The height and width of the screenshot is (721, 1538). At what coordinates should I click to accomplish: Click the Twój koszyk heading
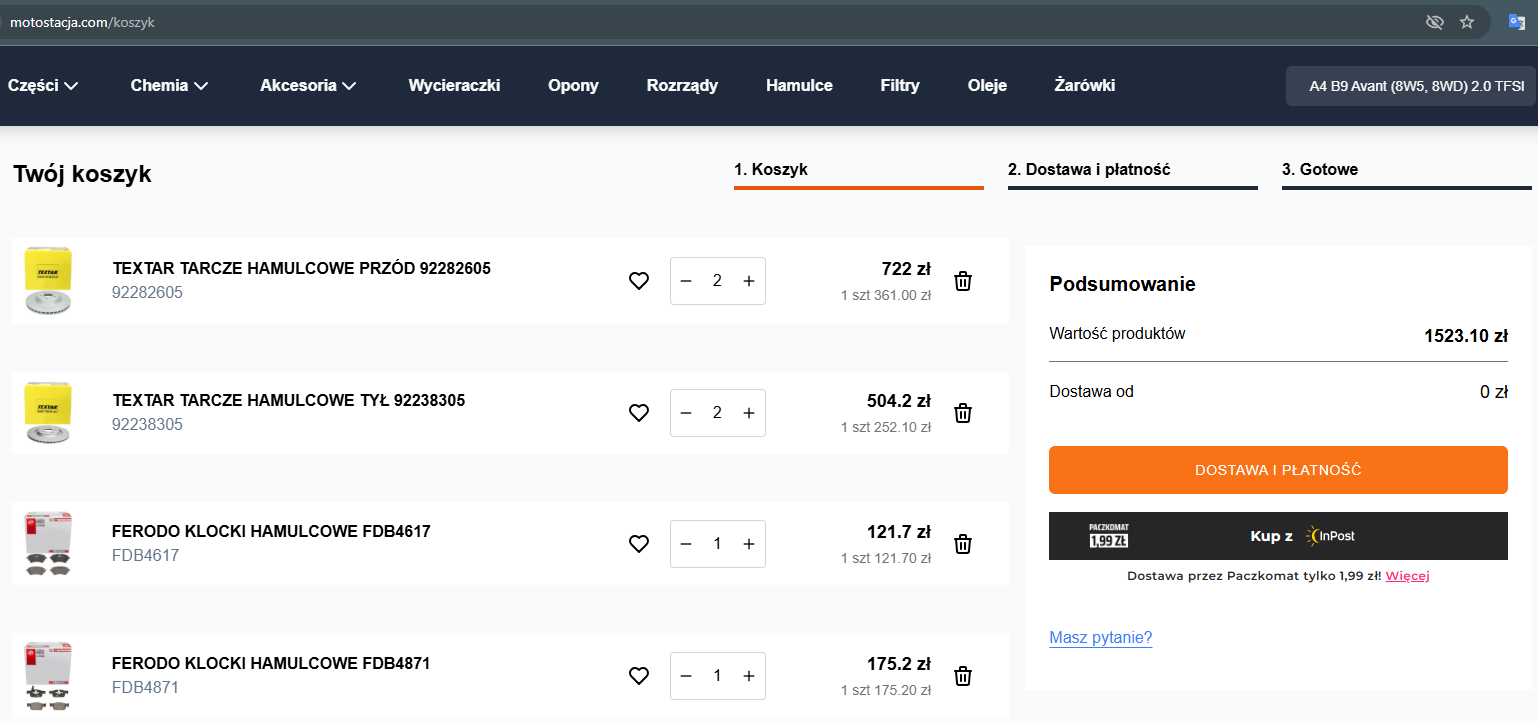coord(82,175)
